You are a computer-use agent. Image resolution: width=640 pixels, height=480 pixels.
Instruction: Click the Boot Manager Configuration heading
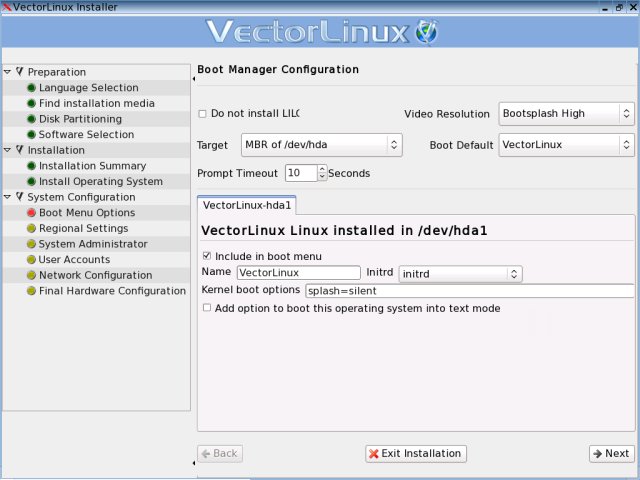coord(278,69)
